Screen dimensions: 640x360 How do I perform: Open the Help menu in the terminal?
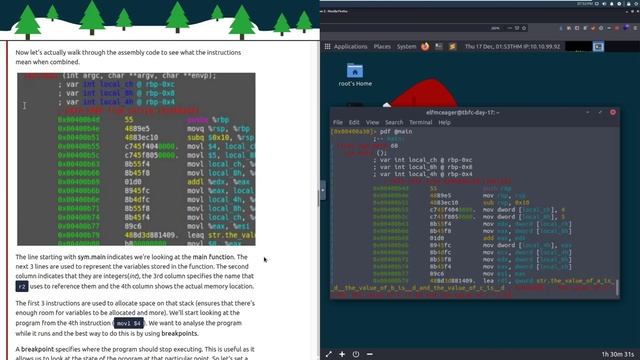pyautogui.click(x=444, y=122)
